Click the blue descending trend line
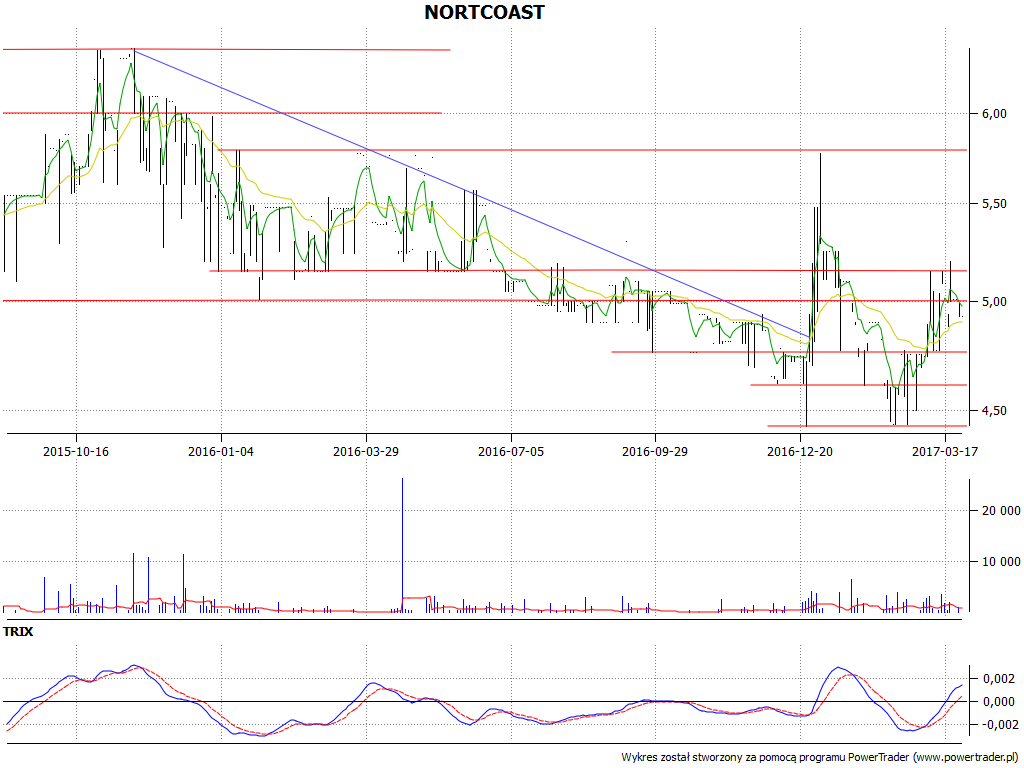1024x768 pixels. click(x=472, y=193)
